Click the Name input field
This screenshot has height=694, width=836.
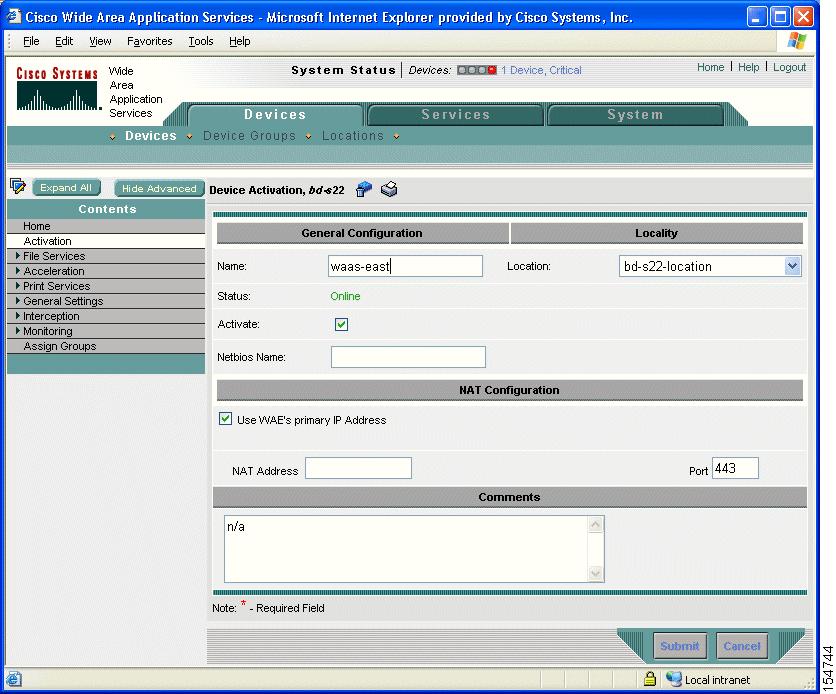(x=405, y=266)
